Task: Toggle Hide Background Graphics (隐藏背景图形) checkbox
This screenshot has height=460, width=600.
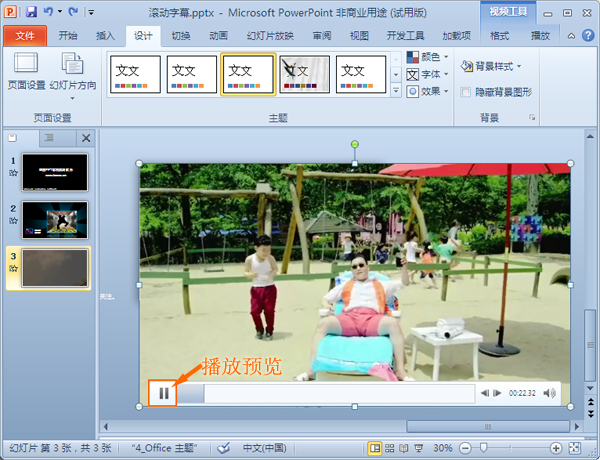Action: [x=467, y=92]
